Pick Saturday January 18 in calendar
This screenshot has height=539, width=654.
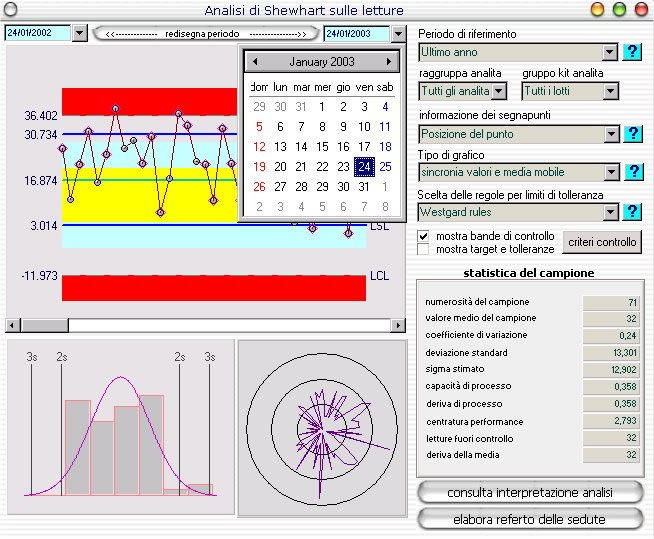coord(385,147)
